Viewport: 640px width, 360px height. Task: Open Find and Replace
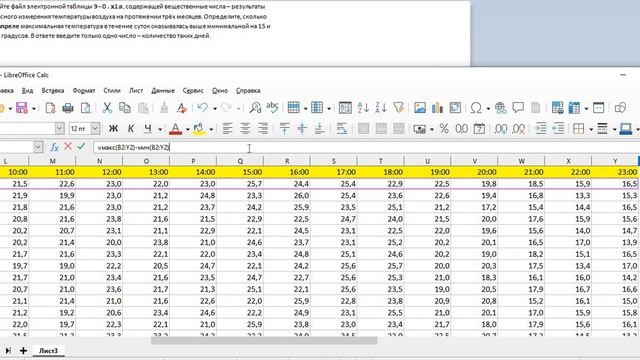coord(256,108)
